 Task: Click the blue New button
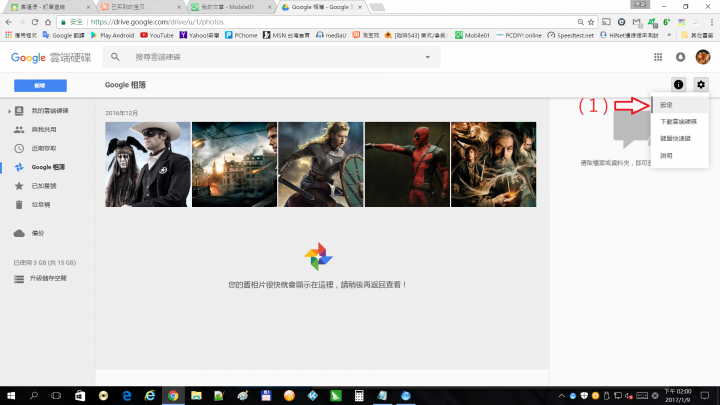[x=40, y=85]
